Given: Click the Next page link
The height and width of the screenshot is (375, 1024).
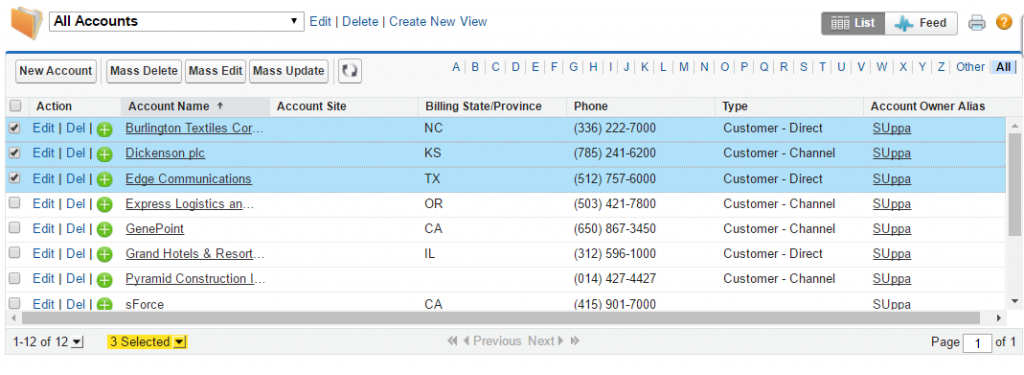Looking at the screenshot, I should pyautogui.click(x=545, y=341).
